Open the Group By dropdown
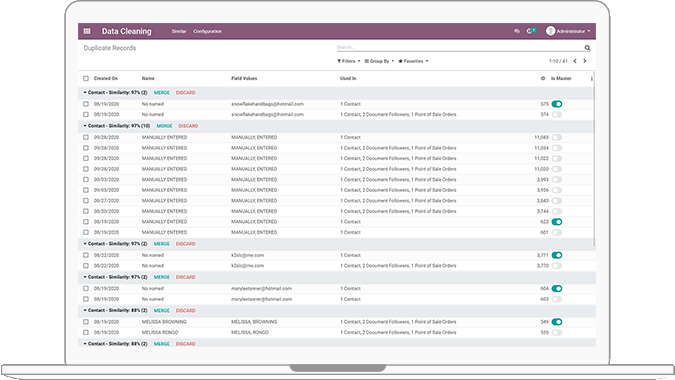 379,61
